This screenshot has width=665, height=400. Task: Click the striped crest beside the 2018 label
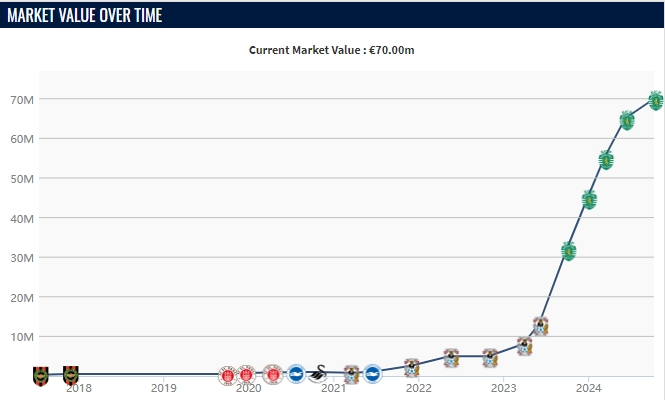pyautogui.click(x=71, y=375)
